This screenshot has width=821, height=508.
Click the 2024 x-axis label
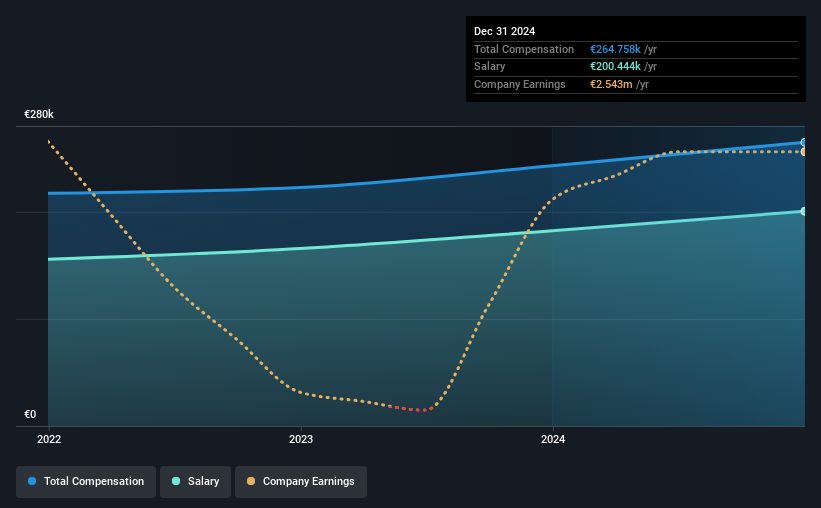pos(553,439)
